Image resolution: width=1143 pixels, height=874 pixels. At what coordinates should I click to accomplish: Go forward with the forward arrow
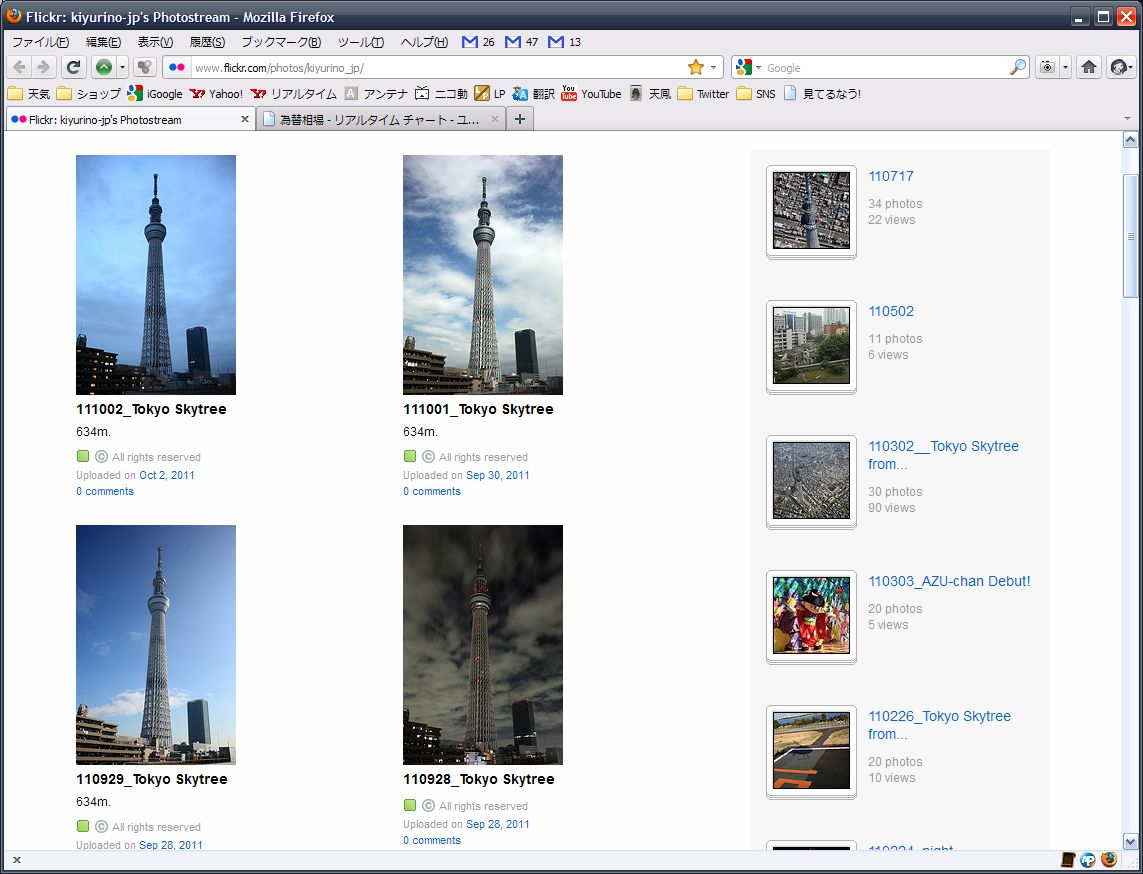pyautogui.click(x=44, y=67)
